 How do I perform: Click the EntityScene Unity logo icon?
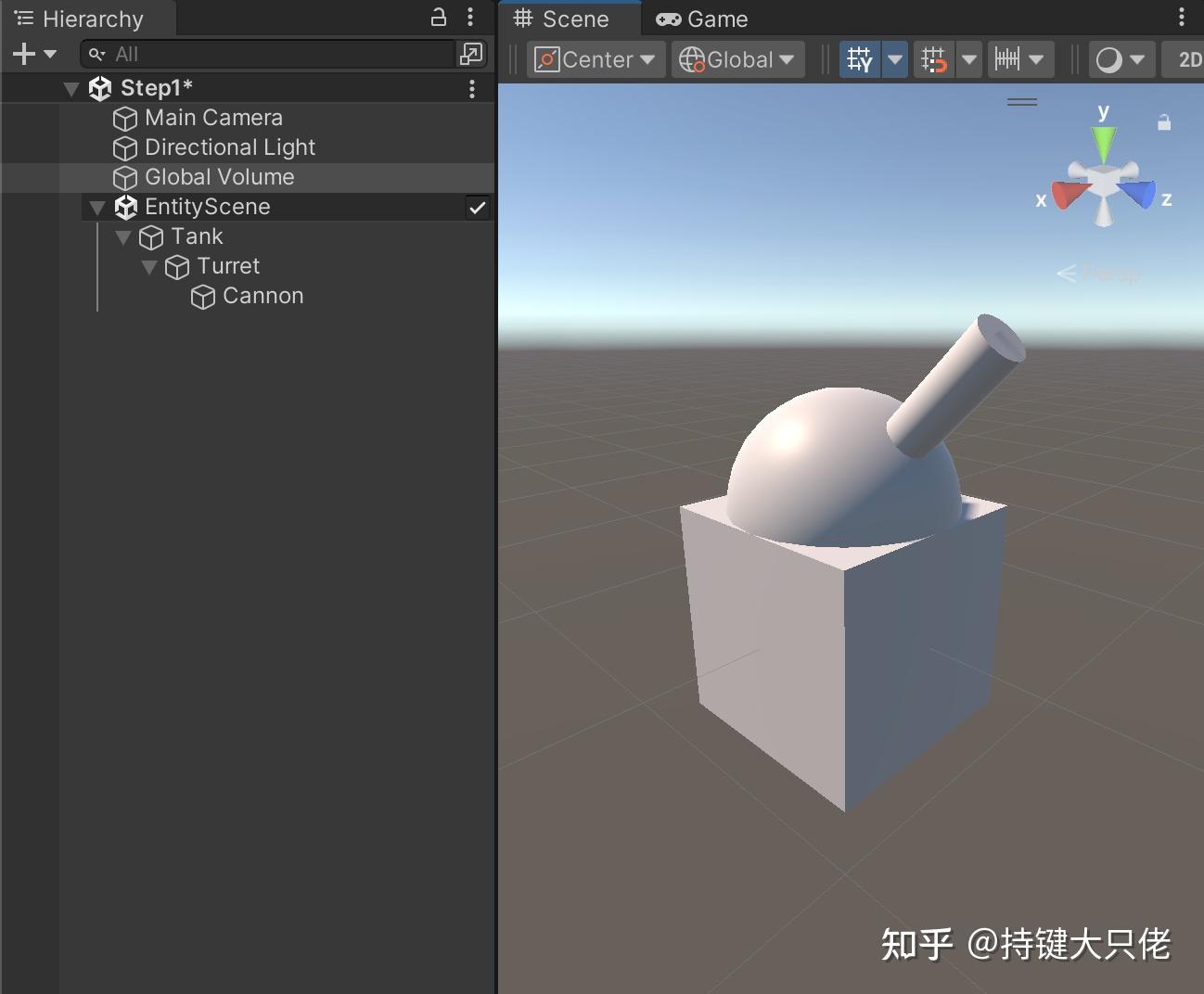pyautogui.click(x=125, y=207)
